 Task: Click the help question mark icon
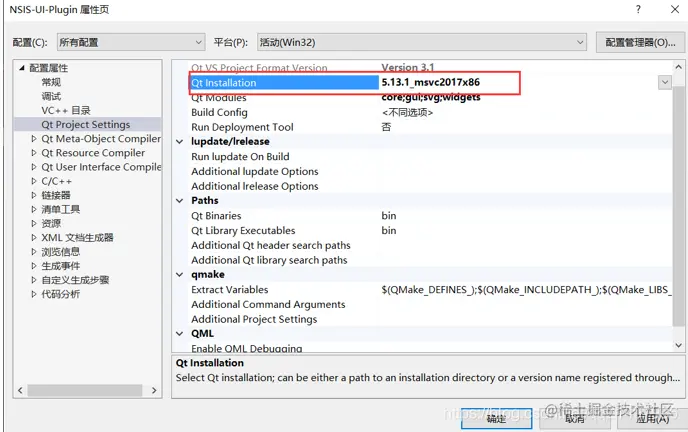click(x=638, y=9)
